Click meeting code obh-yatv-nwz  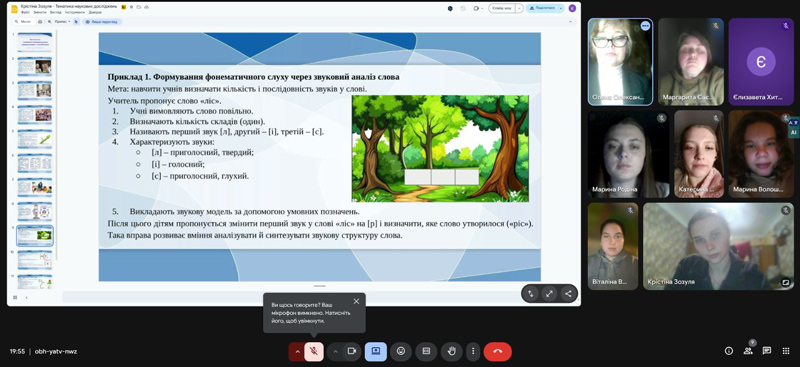(56, 351)
